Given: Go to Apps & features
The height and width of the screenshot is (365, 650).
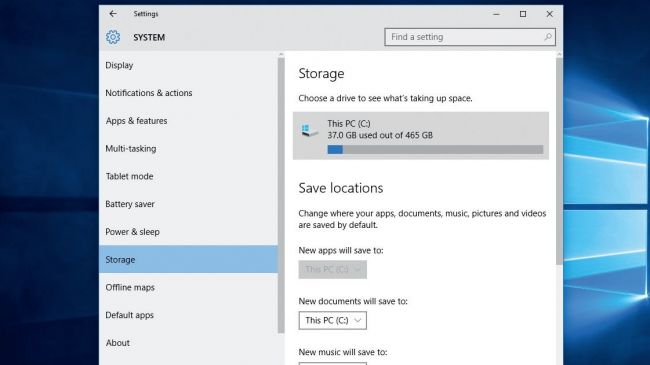Looking at the screenshot, I should click(x=188, y=121).
